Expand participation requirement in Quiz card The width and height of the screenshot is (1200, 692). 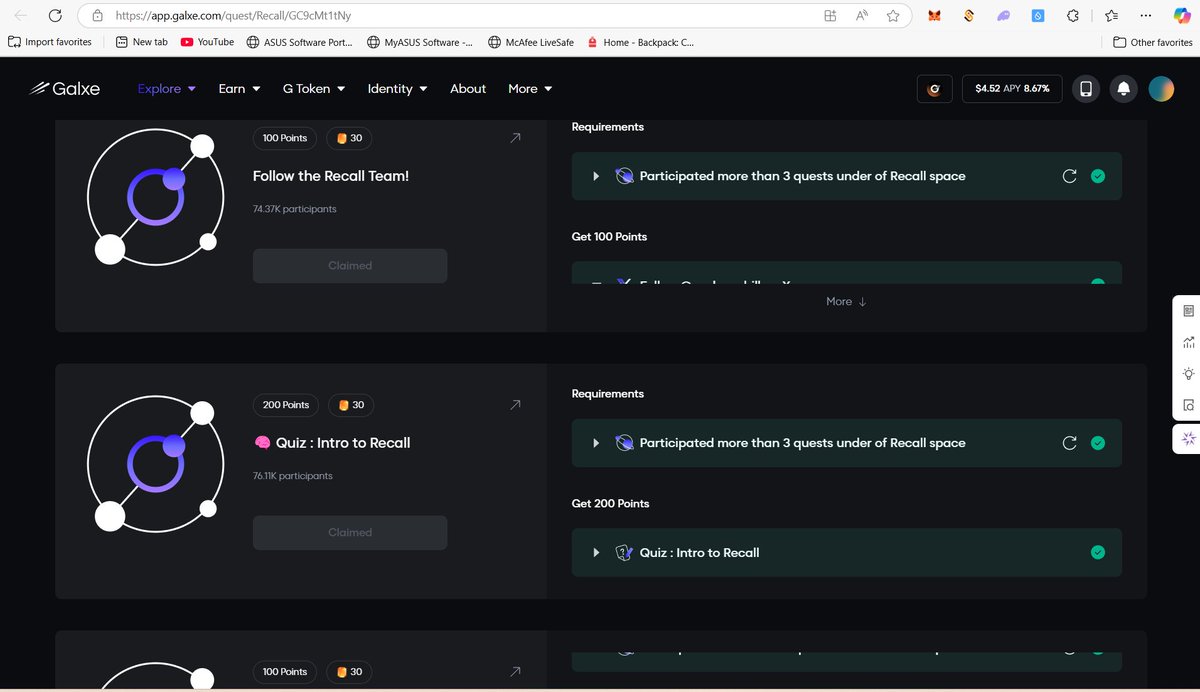[596, 443]
